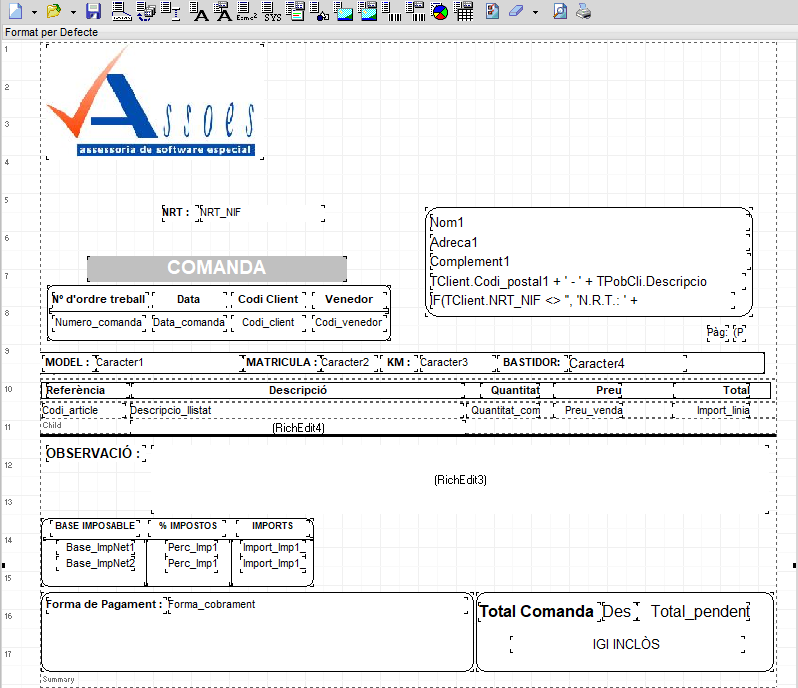
Task: Select the grey COMANDA title box
Action: (217, 268)
